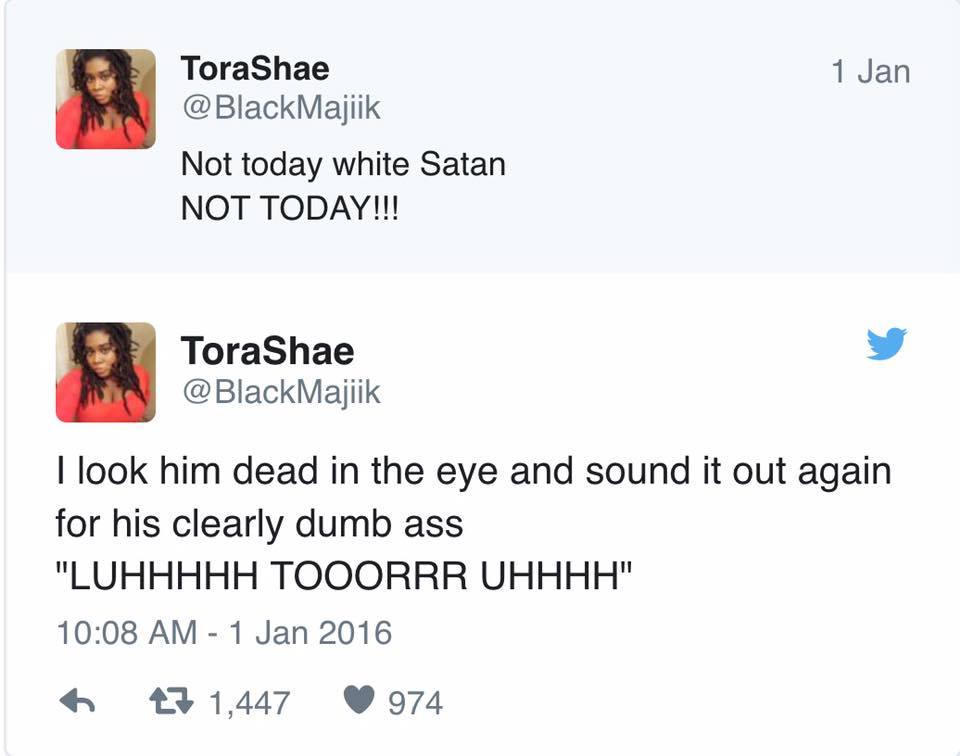
Task: Click the "for his clearly dumb ass" line
Action: pos(260,525)
